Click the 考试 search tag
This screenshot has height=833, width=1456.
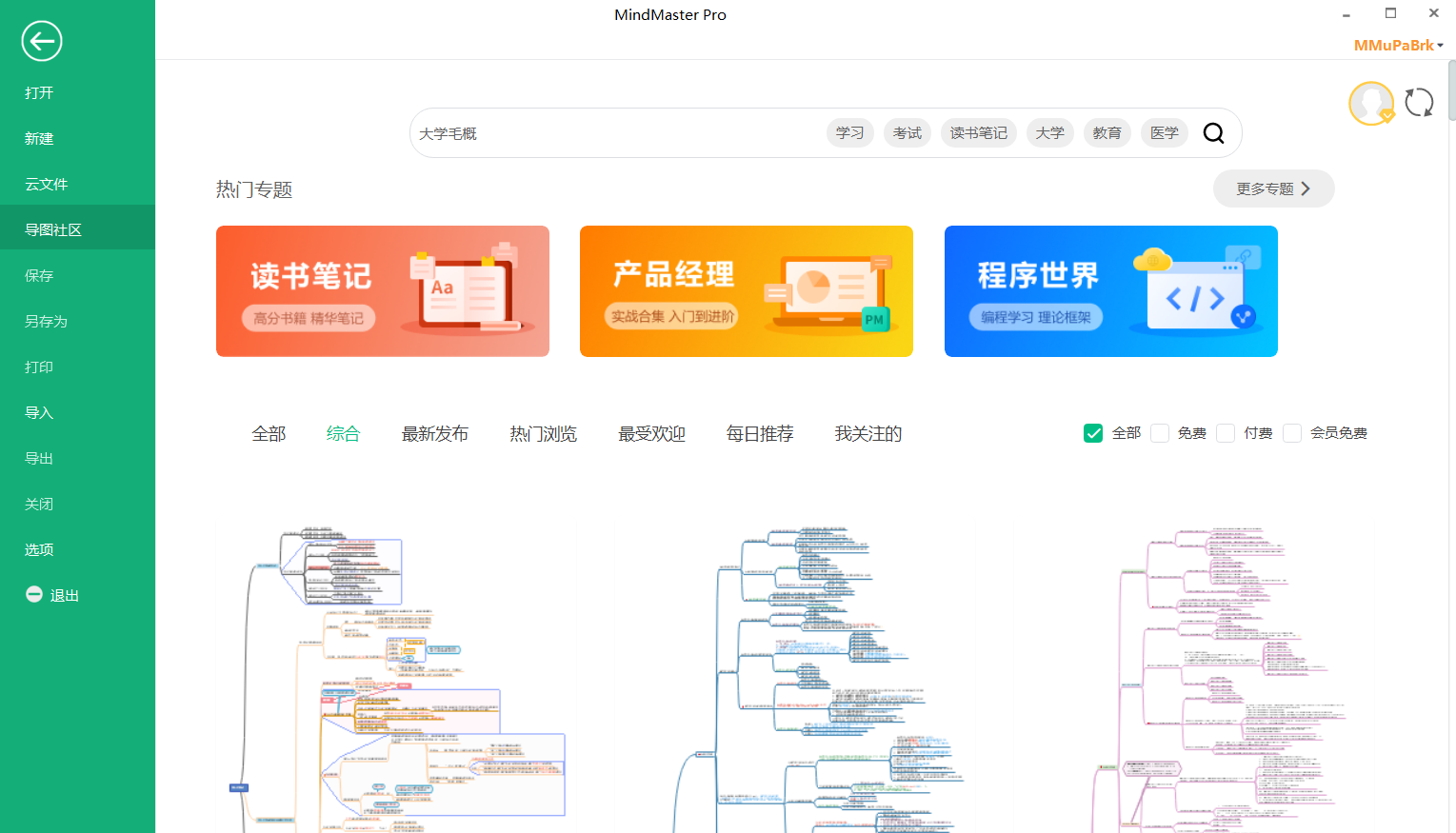[x=908, y=133]
